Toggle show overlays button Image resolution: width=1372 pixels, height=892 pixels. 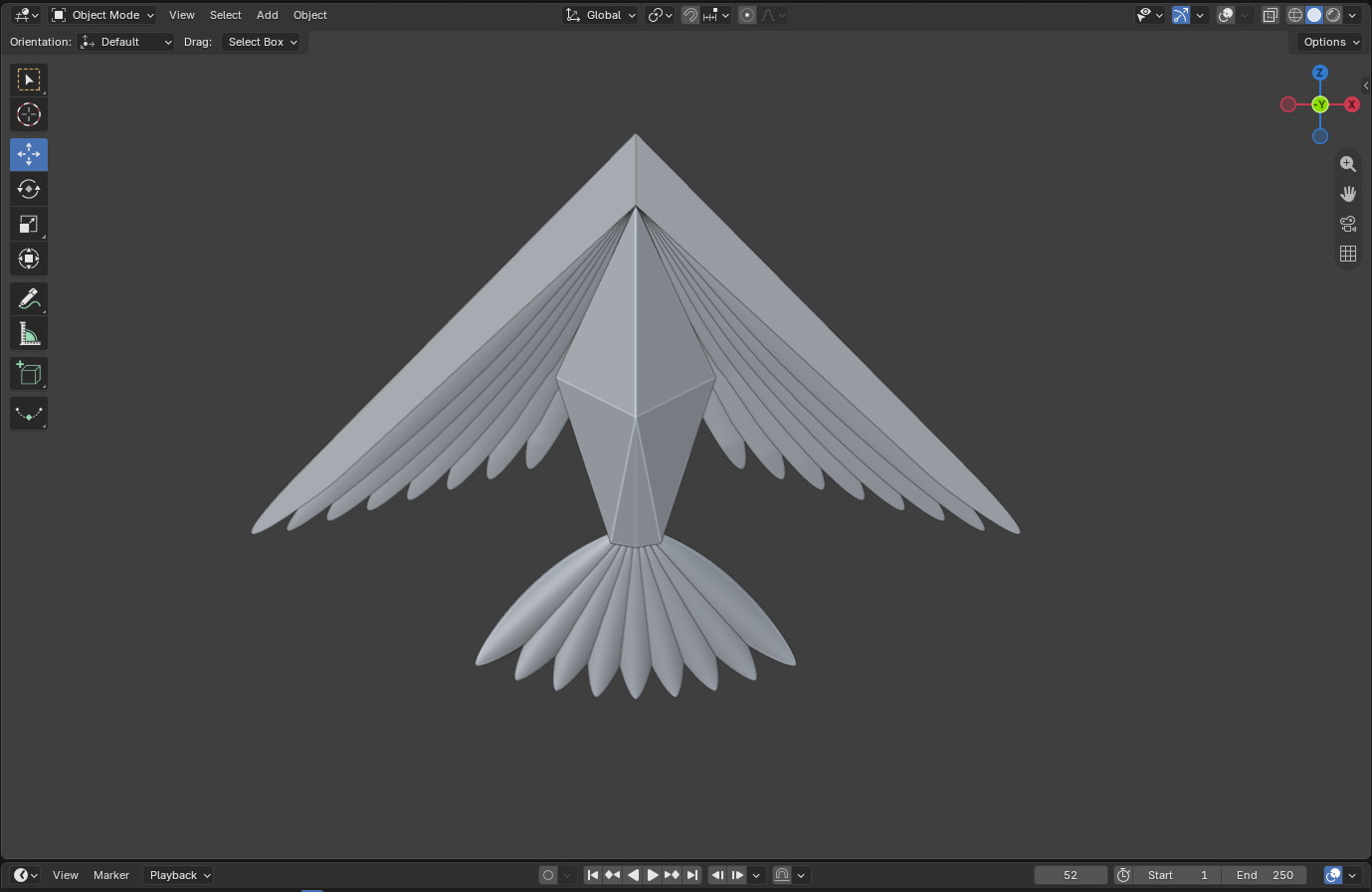click(1227, 15)
